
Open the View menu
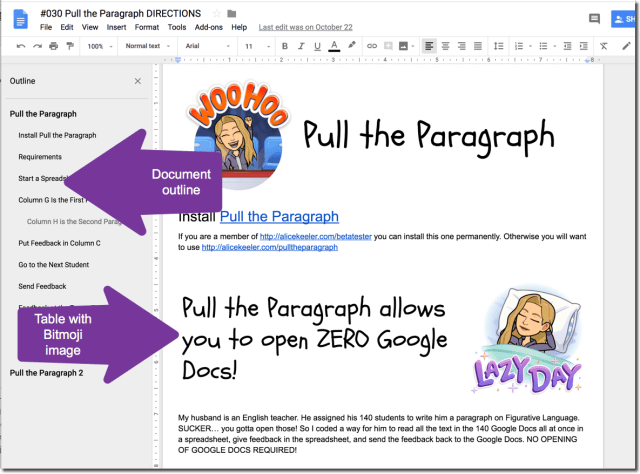(90, 27)
